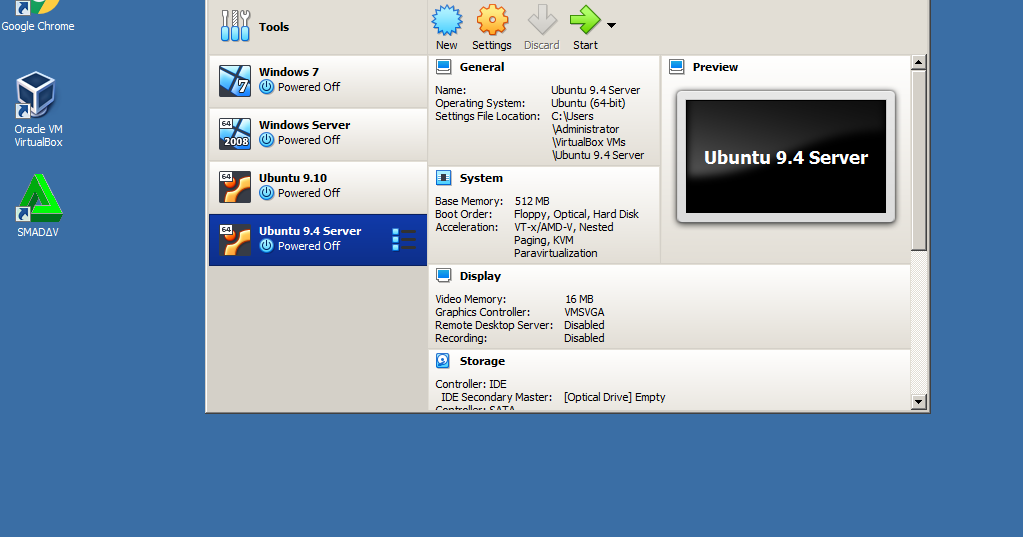Click the 'Ubuntu (64-bit)' operating system value
The width and height of the screenshot is (1023, 537).
click(x=588, y=103)
